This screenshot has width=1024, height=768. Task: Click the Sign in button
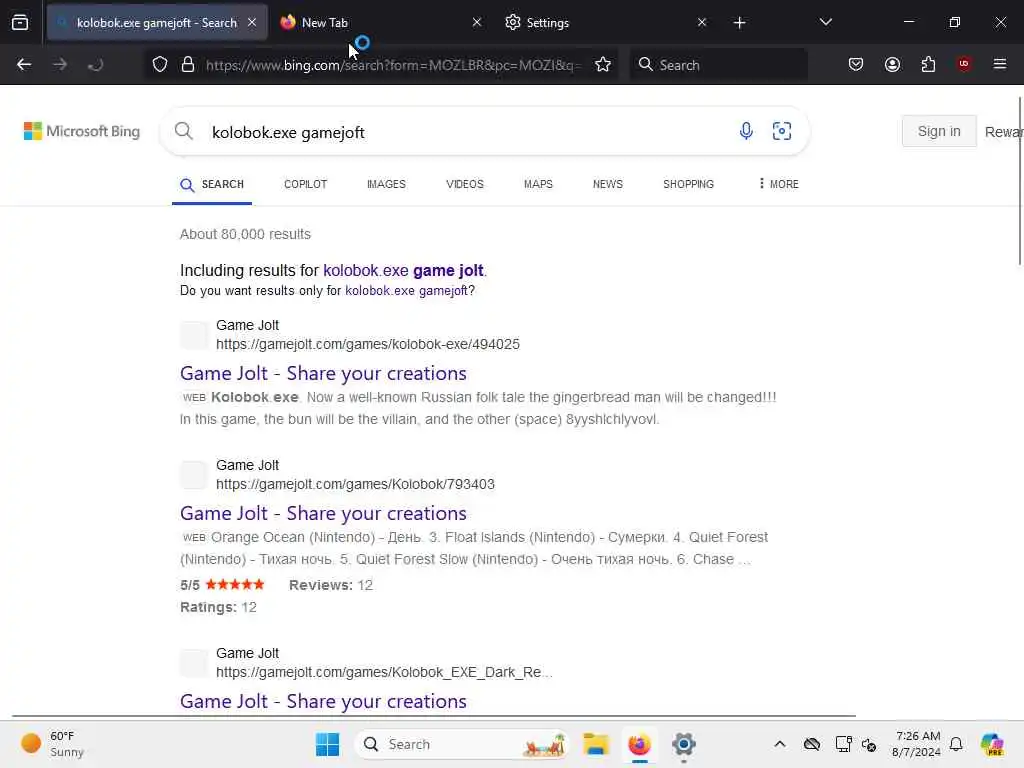click(938, 131)
